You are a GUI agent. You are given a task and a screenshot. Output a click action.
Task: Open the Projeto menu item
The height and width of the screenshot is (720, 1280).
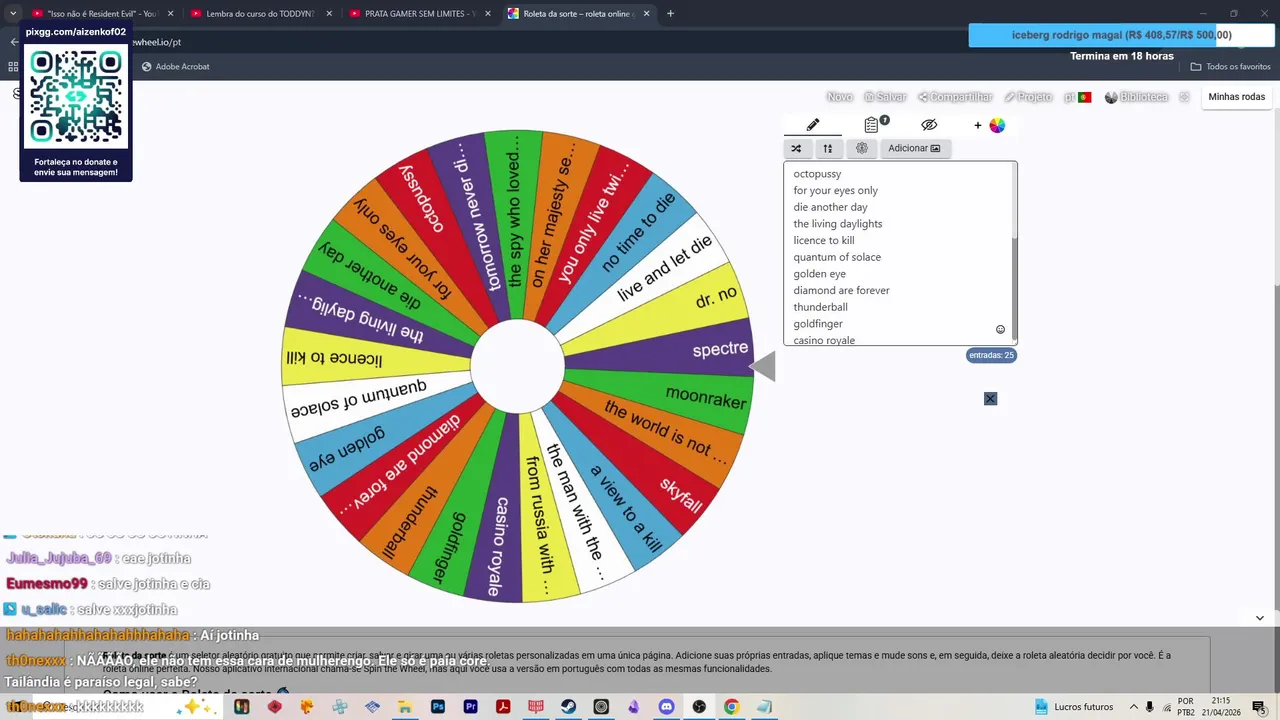tap(1028, 97)
